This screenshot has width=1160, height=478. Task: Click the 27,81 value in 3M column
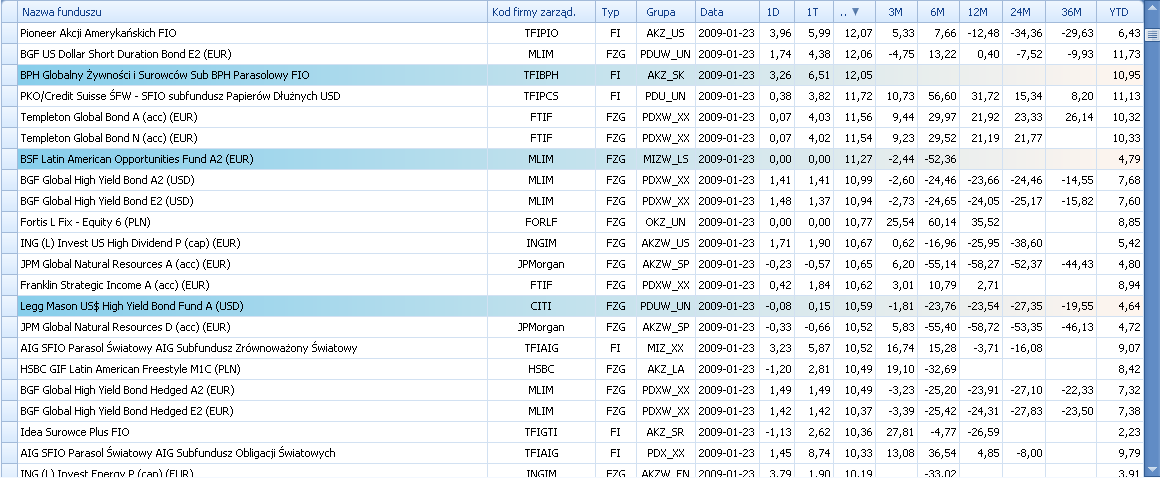pos(897,431)
